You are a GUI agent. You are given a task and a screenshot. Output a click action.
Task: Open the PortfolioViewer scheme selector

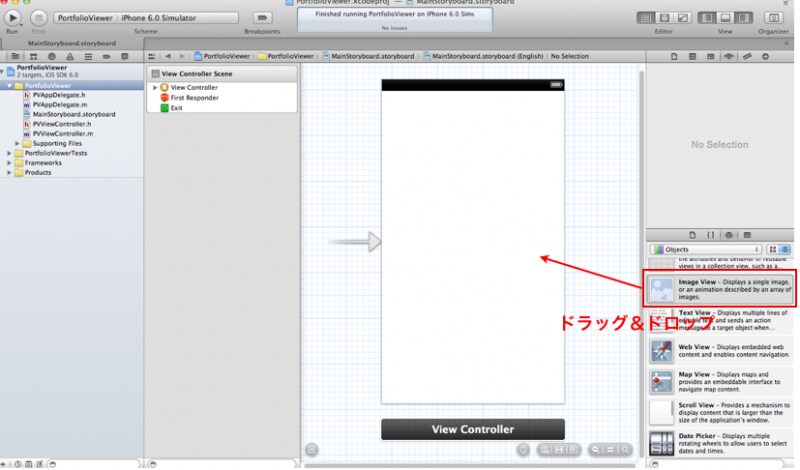pos(145,18)
